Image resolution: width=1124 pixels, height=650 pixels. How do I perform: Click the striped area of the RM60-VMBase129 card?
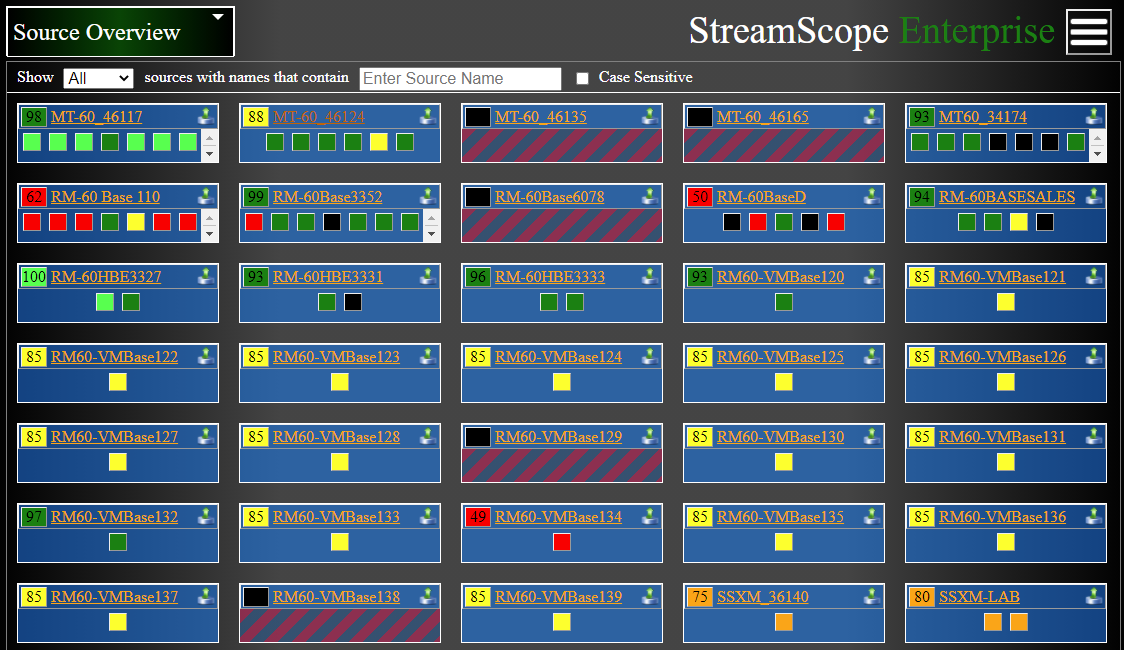pyautogui.click(x=562, y=465)
